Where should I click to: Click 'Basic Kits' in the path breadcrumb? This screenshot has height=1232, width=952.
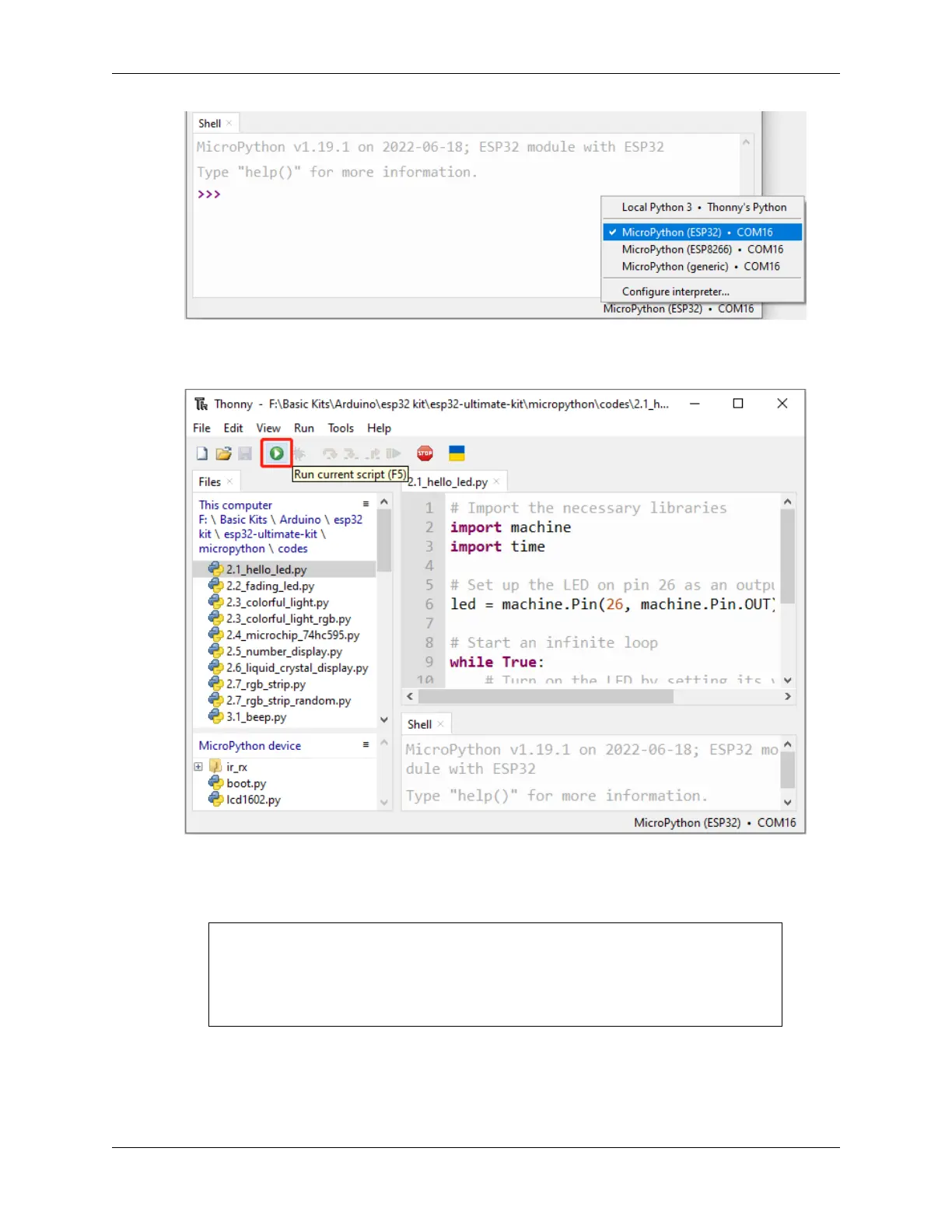(x=243, y=520)
